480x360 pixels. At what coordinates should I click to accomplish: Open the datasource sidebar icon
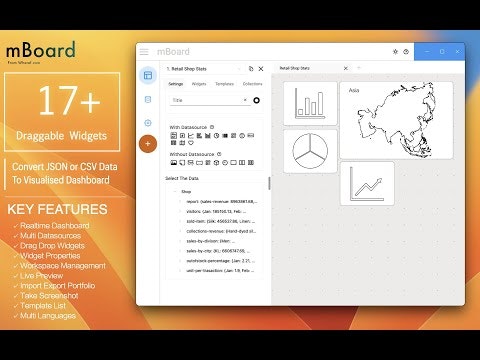(148, 99)
